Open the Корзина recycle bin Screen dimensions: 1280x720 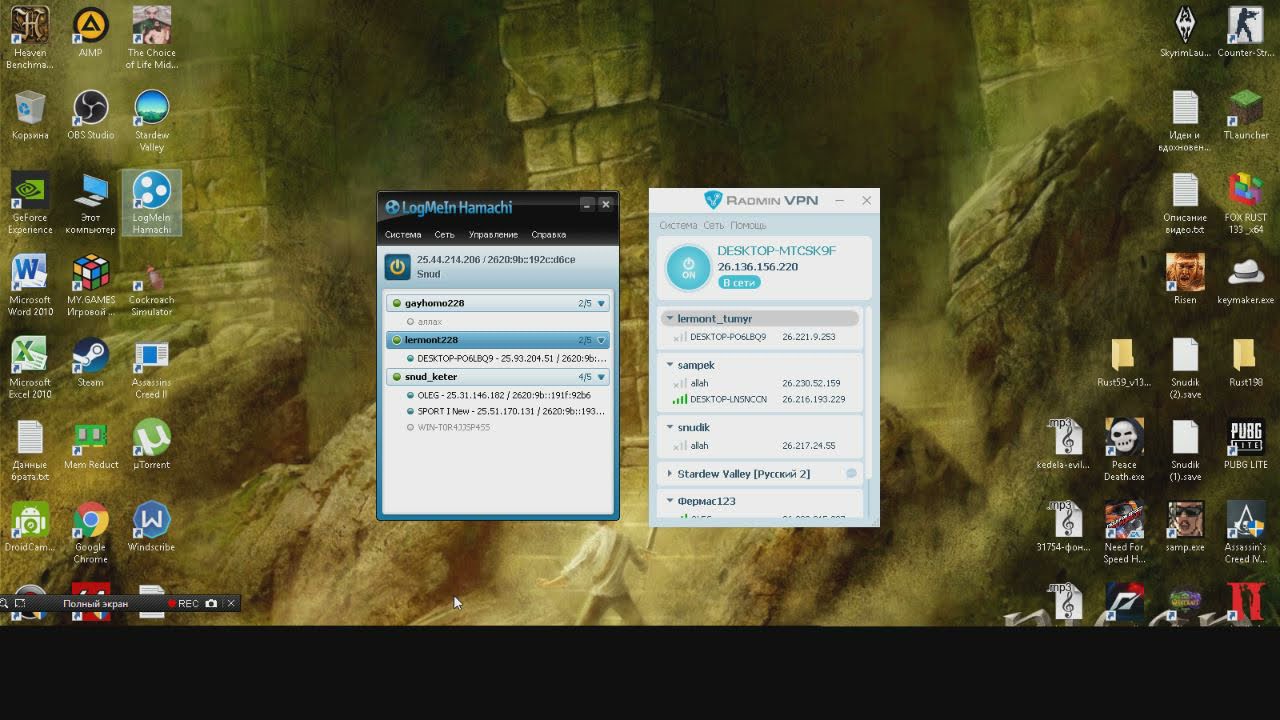click(30, 115)
